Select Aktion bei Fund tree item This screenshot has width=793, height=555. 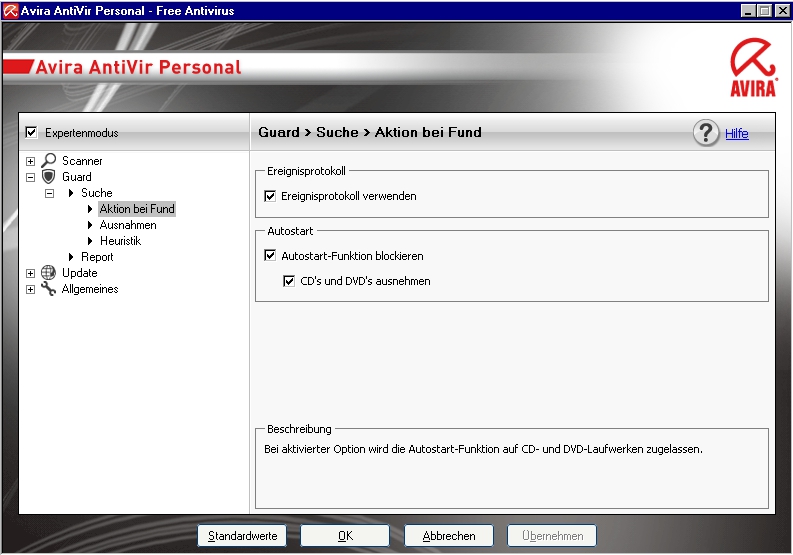pyautogui.click(x=137, y=209)
